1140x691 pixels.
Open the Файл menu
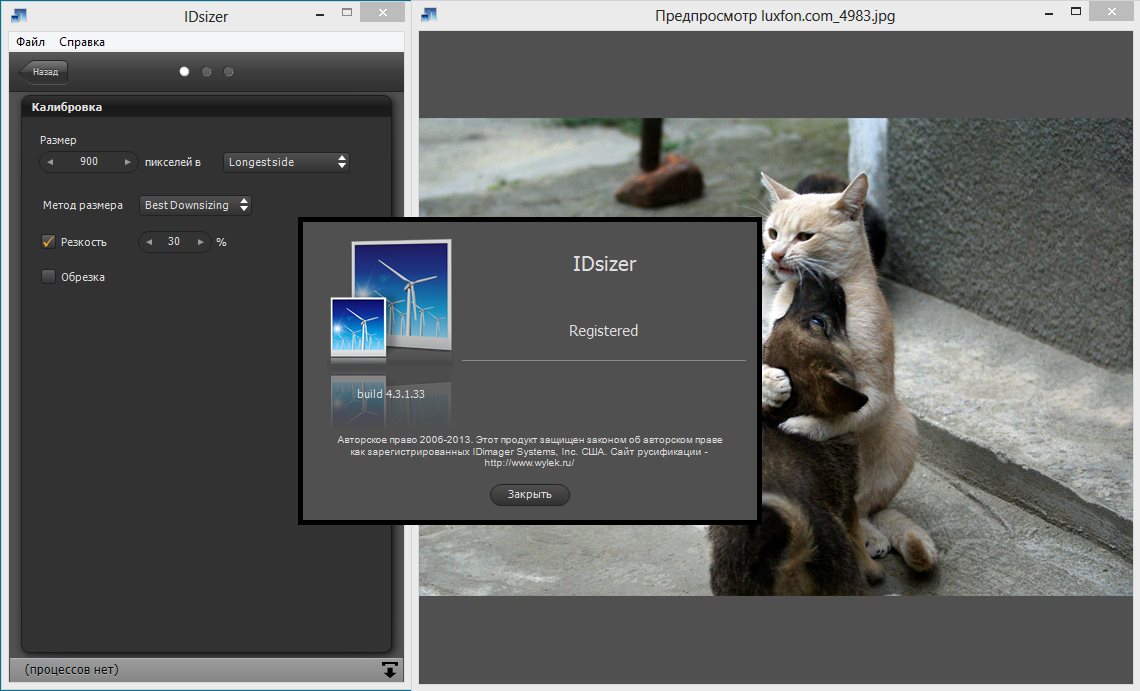[31, 42]
